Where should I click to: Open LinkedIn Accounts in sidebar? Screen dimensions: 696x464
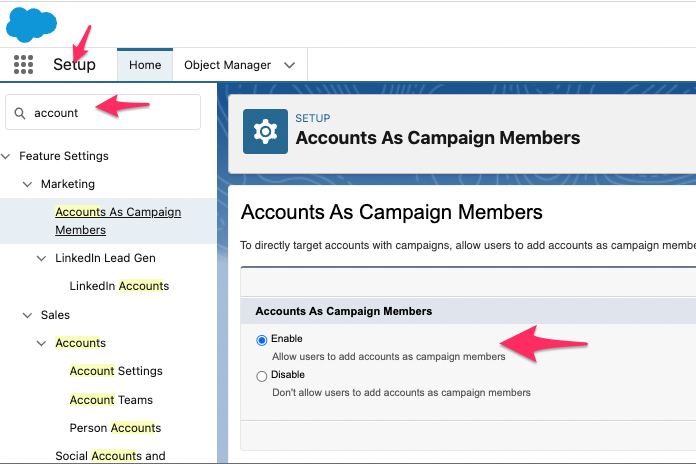pos(119,286)
